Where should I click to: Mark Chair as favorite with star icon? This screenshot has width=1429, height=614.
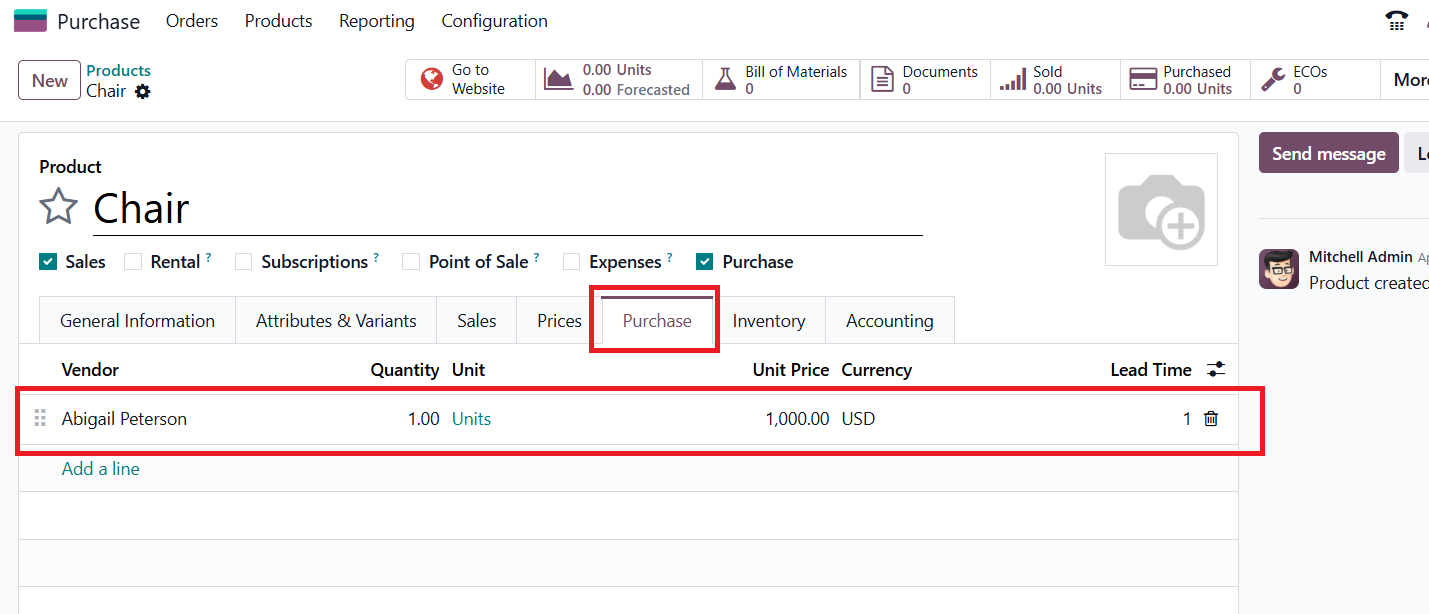click(x=59, y=207)
